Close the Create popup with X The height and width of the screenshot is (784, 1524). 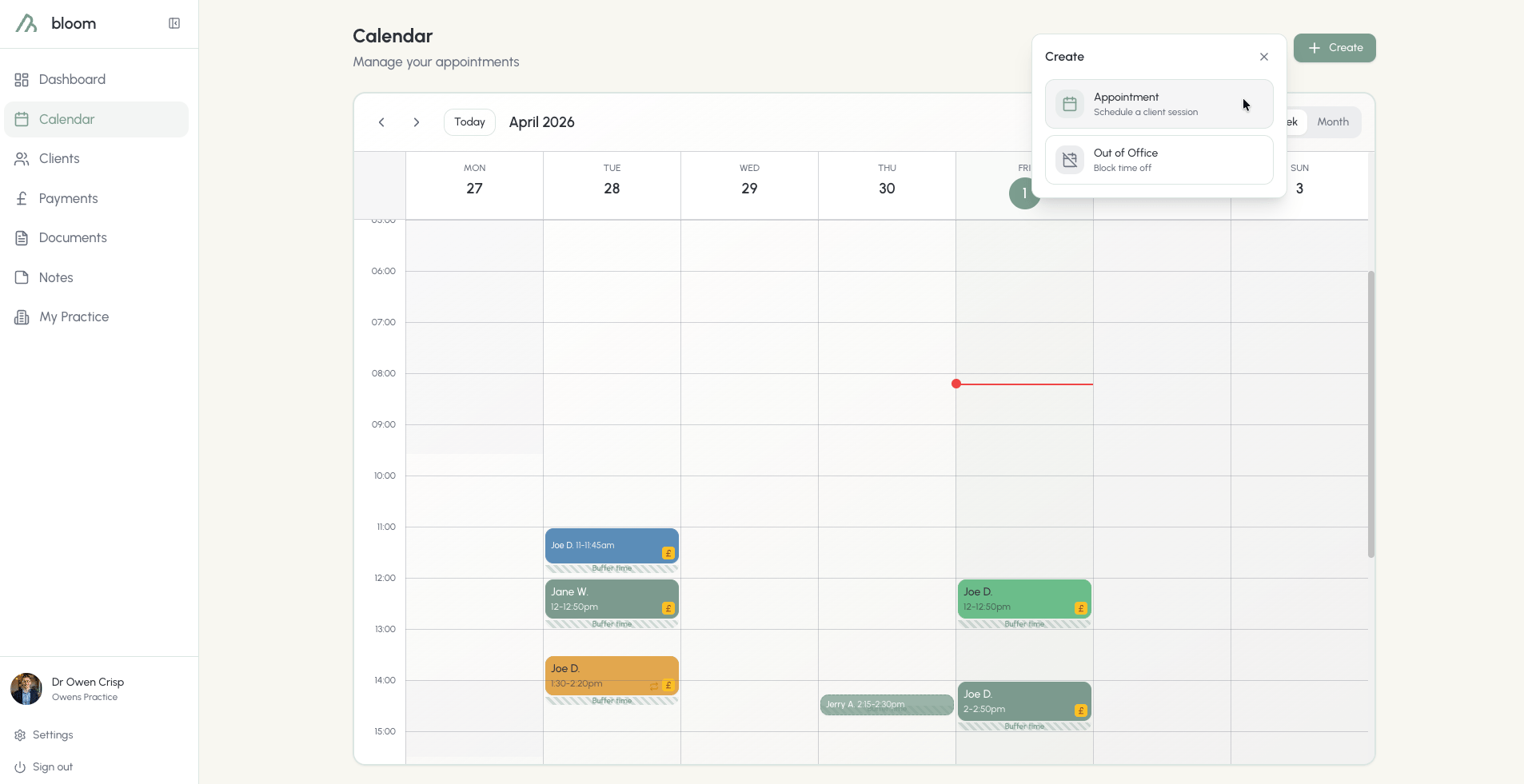pos(1264,57)
